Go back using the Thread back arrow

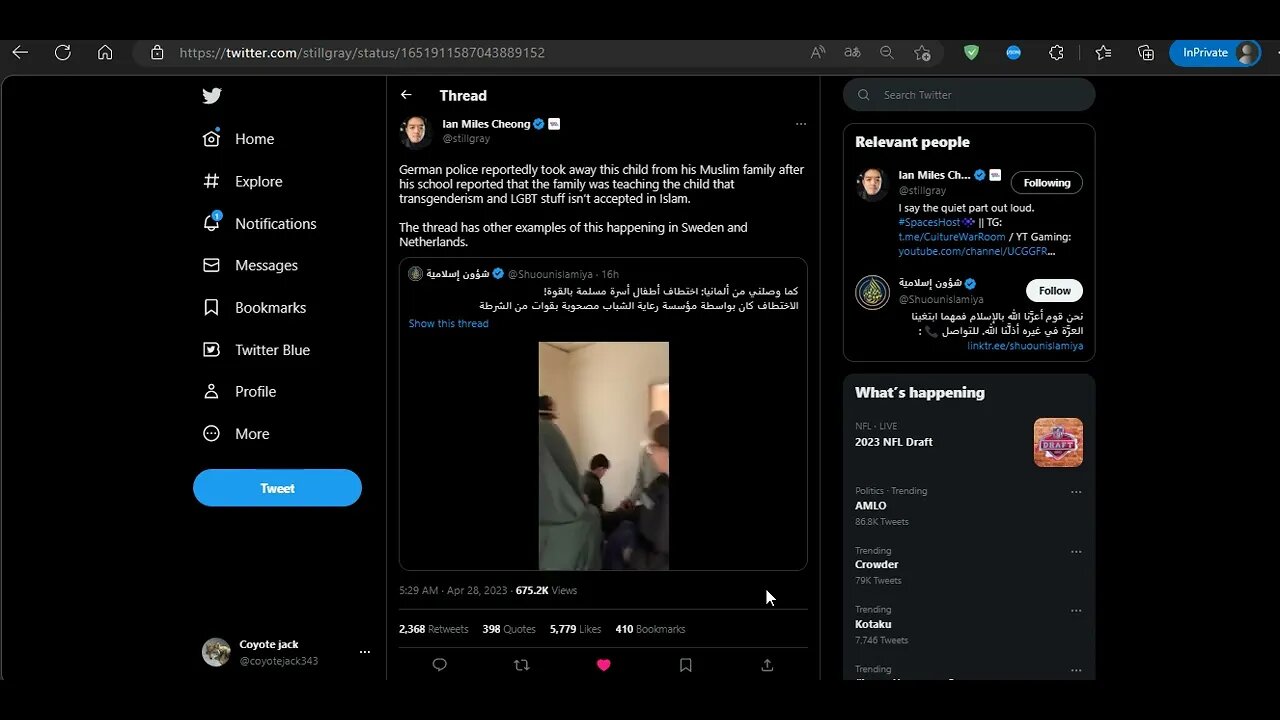[x=406, y=95]
